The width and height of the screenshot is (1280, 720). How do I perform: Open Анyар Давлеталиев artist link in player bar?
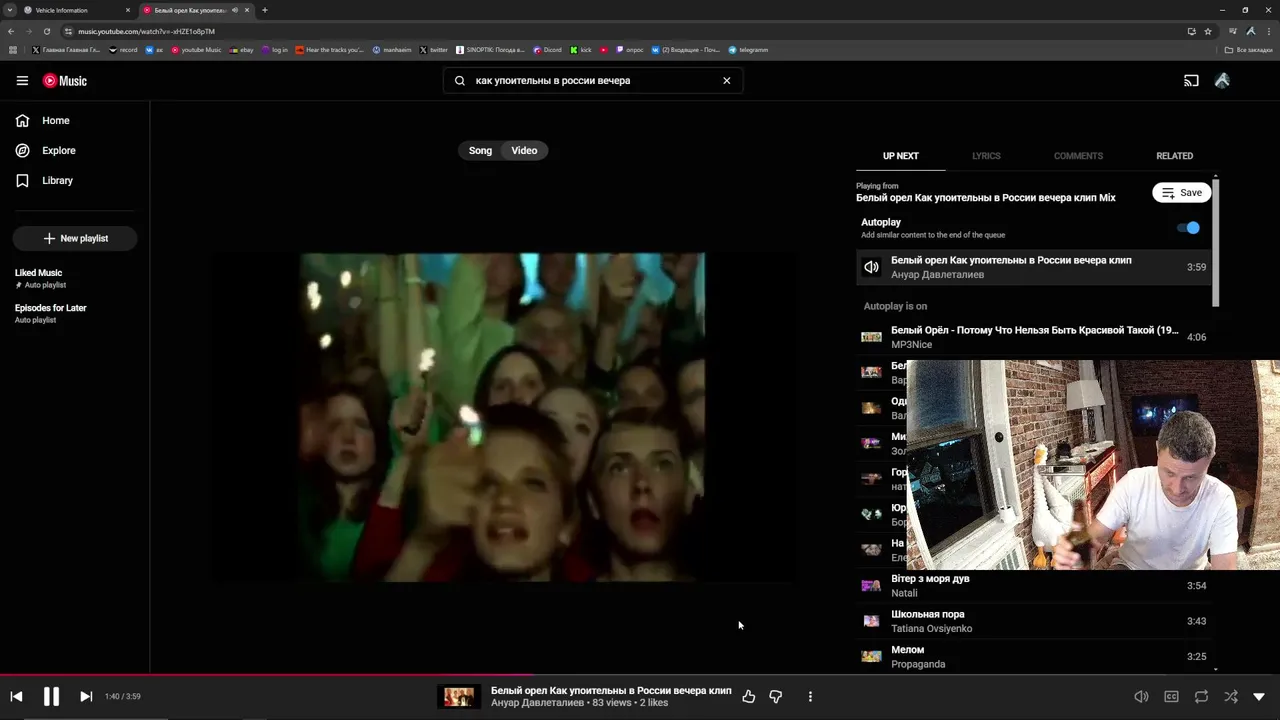(x=538, y=703)
